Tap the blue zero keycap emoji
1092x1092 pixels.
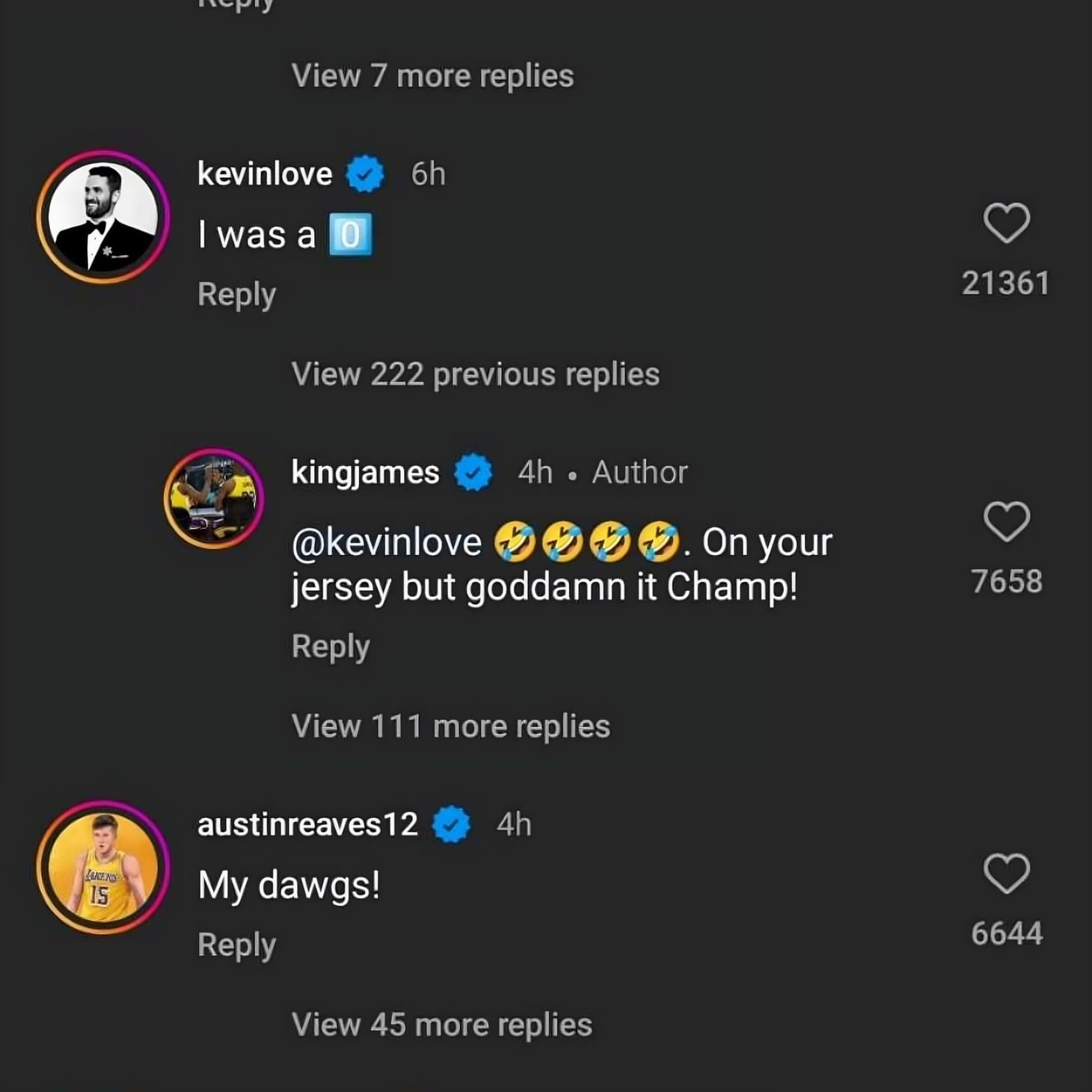tap(352, 235)
